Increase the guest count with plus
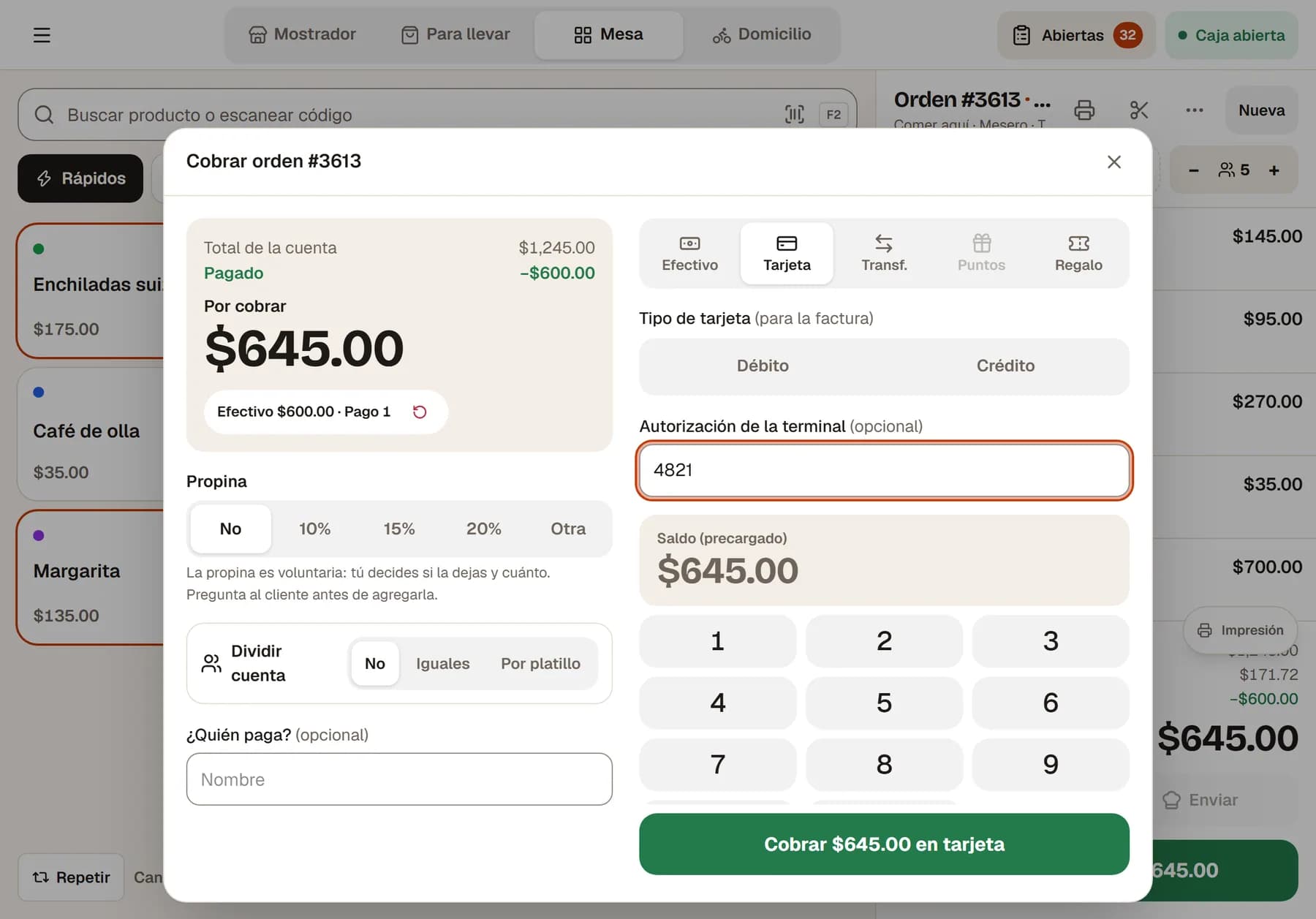Screen dimensions: 1316x919 pos(1274,170)
